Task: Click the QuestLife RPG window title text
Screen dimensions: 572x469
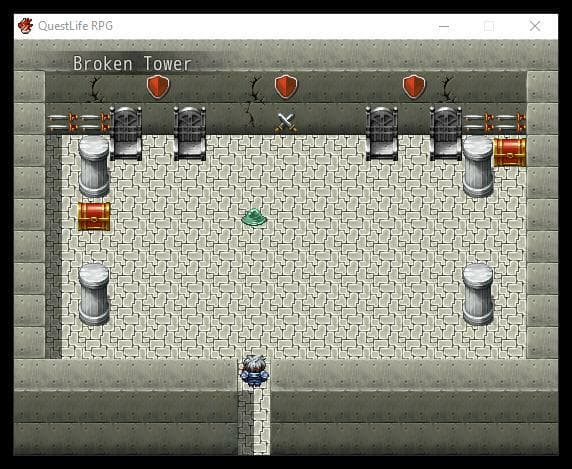Action: [x=76, y=26]
